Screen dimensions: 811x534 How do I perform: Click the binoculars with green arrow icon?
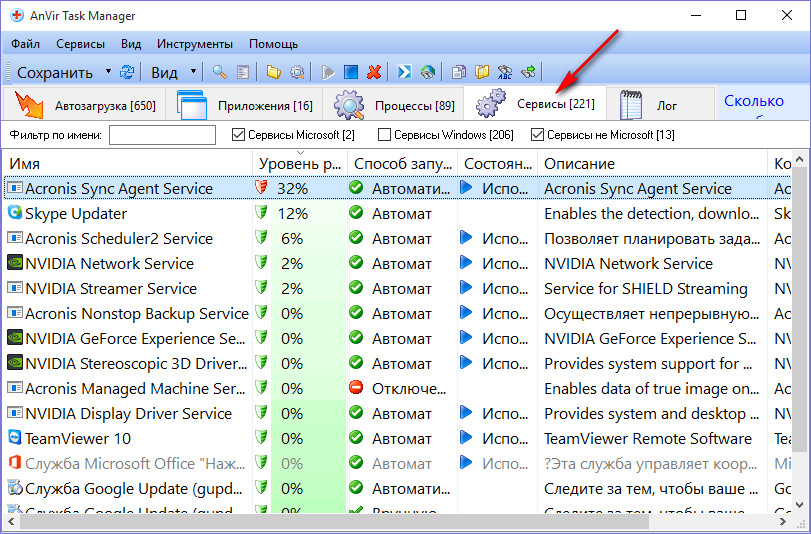(529, 72)
